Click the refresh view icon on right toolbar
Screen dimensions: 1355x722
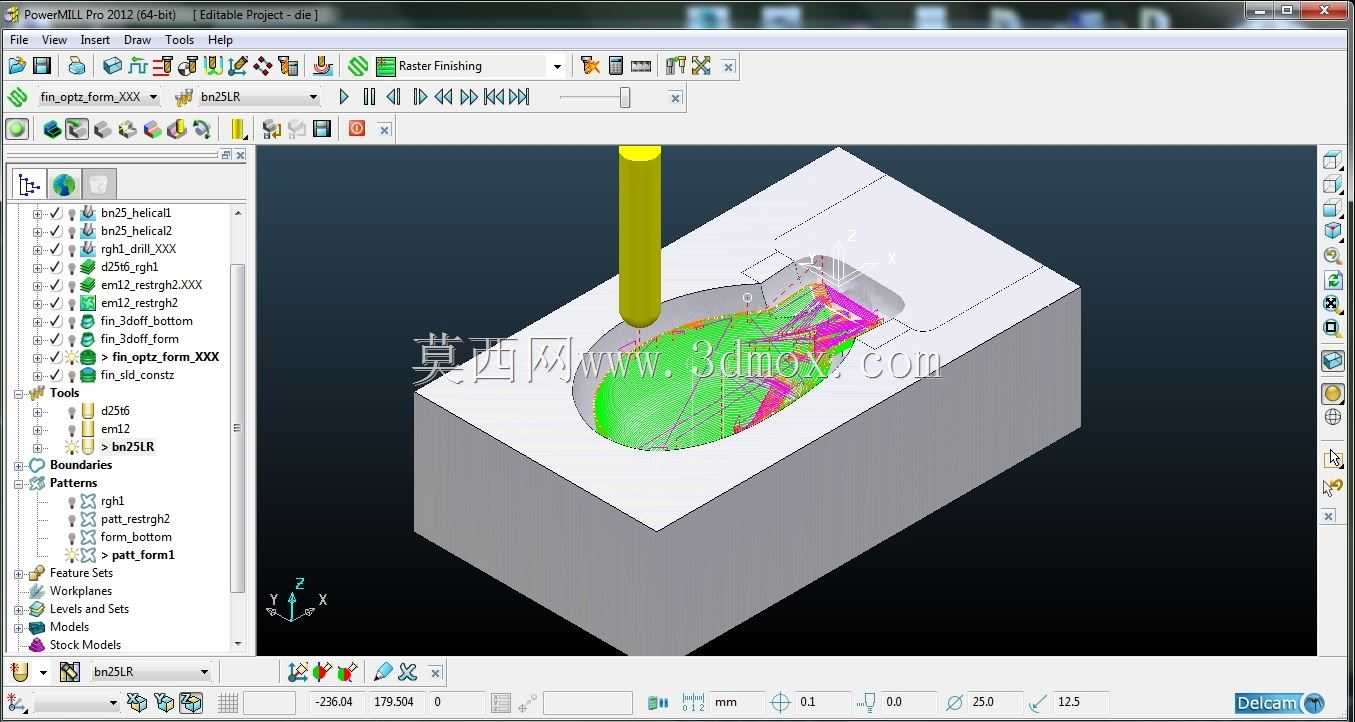(x=1332, y=280)
